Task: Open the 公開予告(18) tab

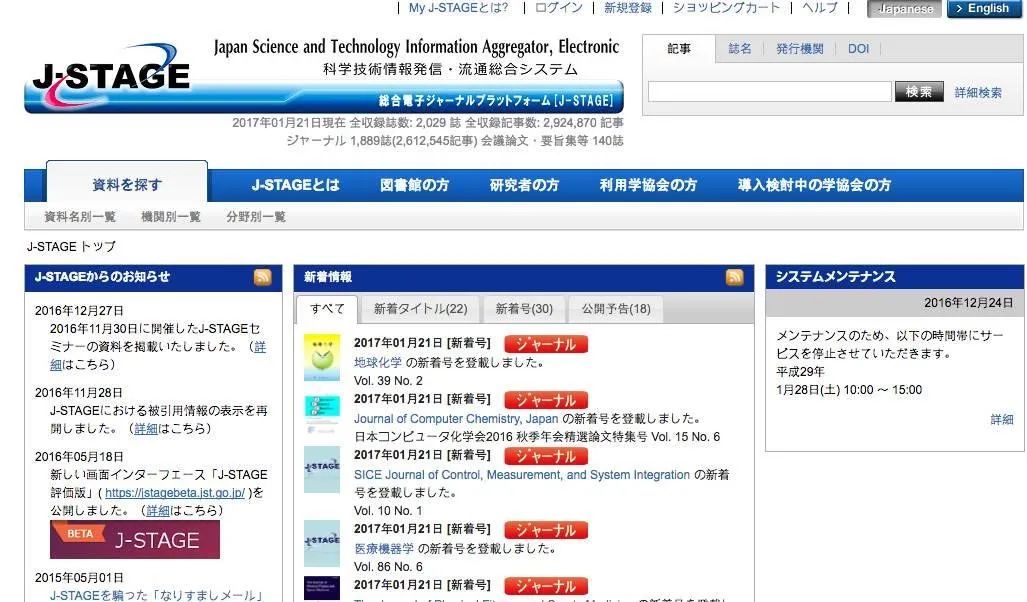Action: pos(616,309)
